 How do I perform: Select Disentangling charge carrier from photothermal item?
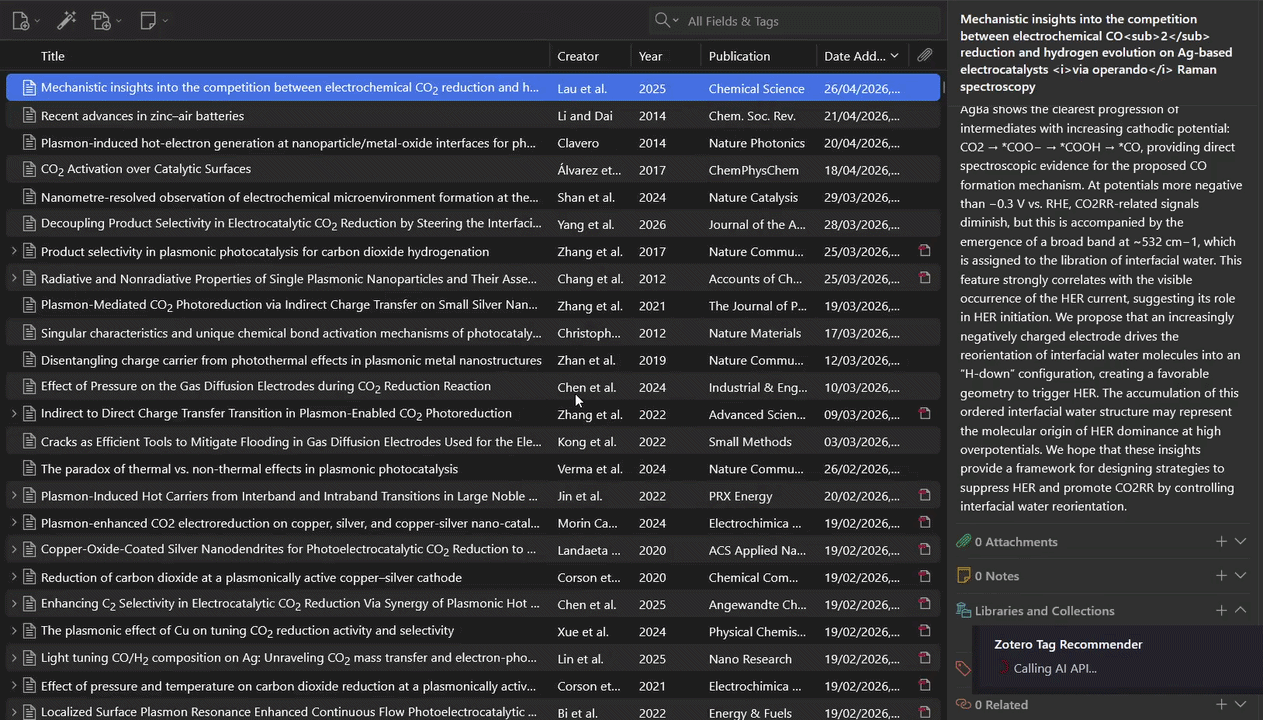tap(473, 360)
